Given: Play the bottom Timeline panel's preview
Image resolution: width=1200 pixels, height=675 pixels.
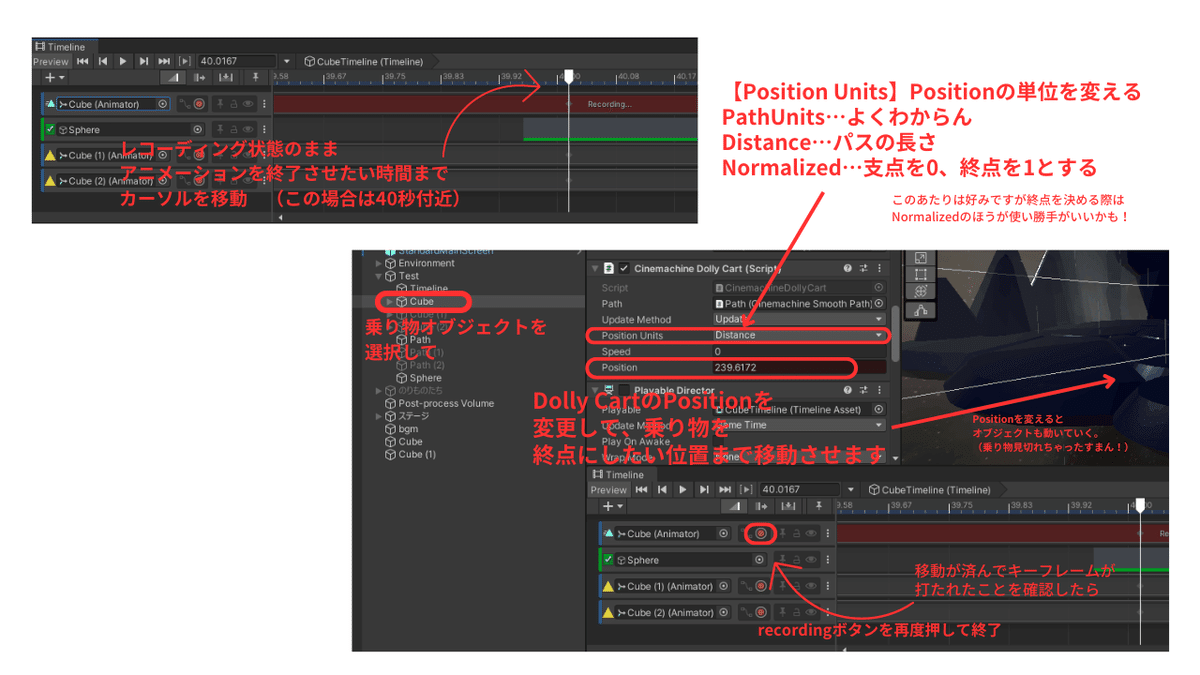Looking at the screenshot, I should (x=682, y=489).
